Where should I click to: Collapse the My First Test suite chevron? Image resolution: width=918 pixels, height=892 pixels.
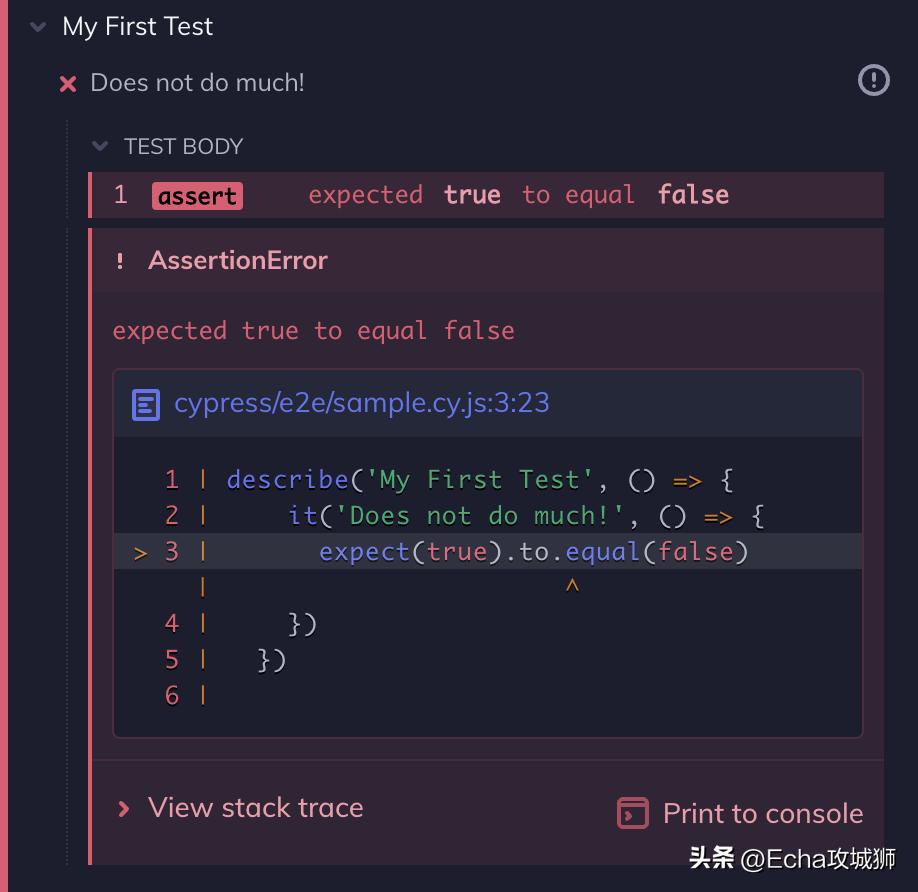39,27
